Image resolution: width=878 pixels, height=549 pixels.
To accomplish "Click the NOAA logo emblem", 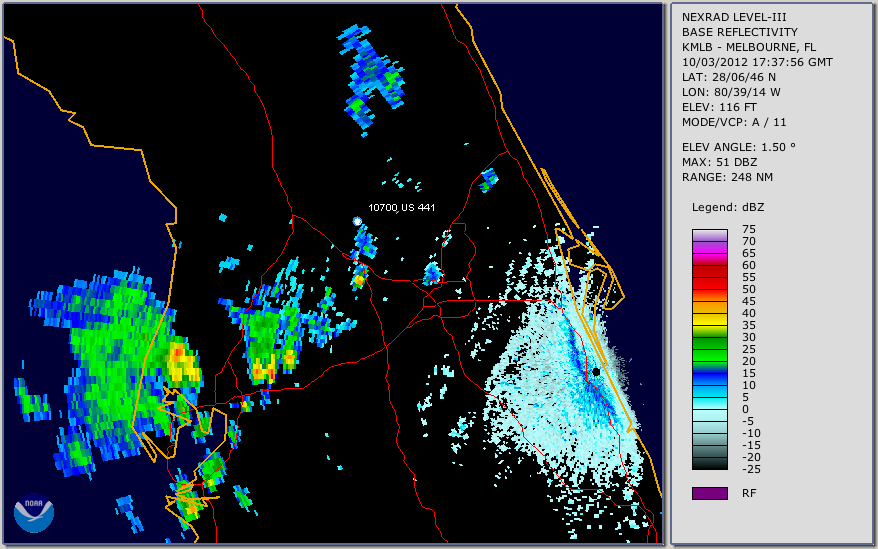I will 34,513.
